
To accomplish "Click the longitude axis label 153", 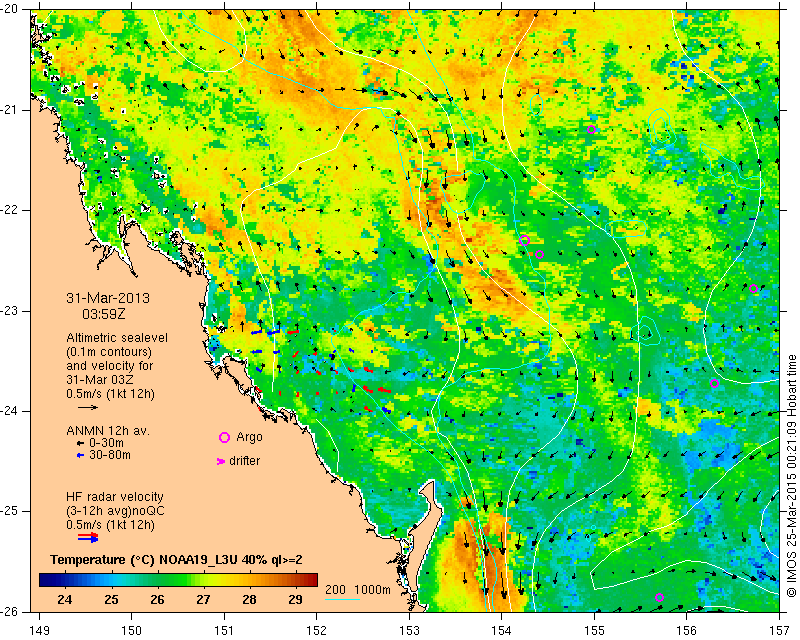I will (409, 630).
